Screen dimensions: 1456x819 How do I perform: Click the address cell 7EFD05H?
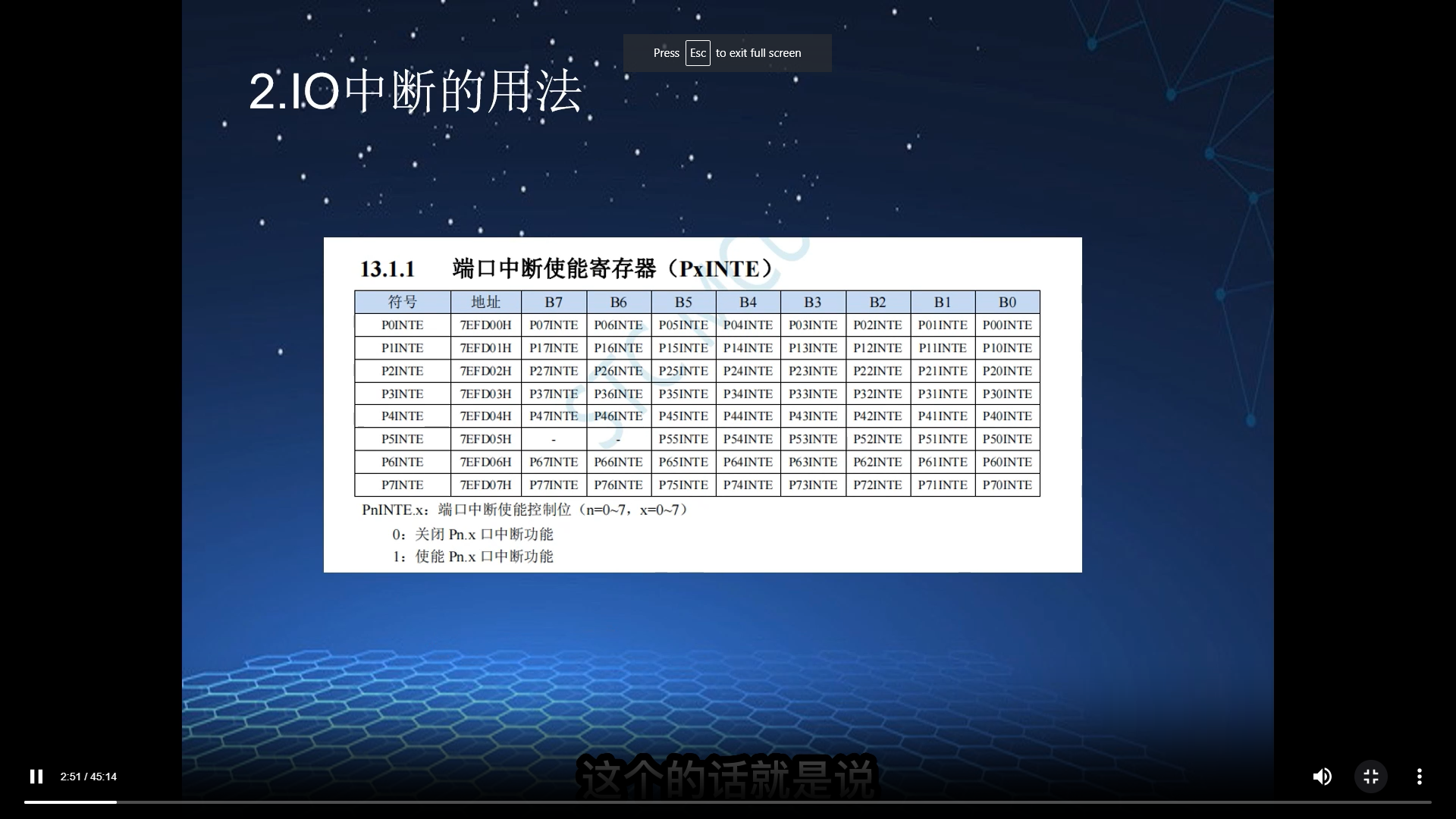click(486, 439)
